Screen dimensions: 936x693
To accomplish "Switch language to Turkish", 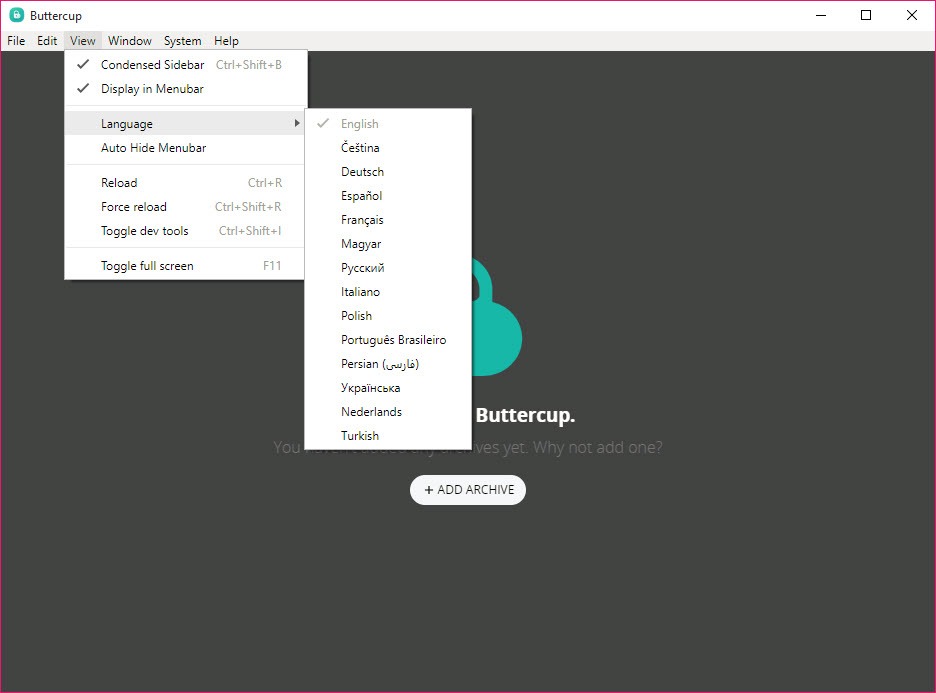I will pyautogui.click(x=388, y=436).
